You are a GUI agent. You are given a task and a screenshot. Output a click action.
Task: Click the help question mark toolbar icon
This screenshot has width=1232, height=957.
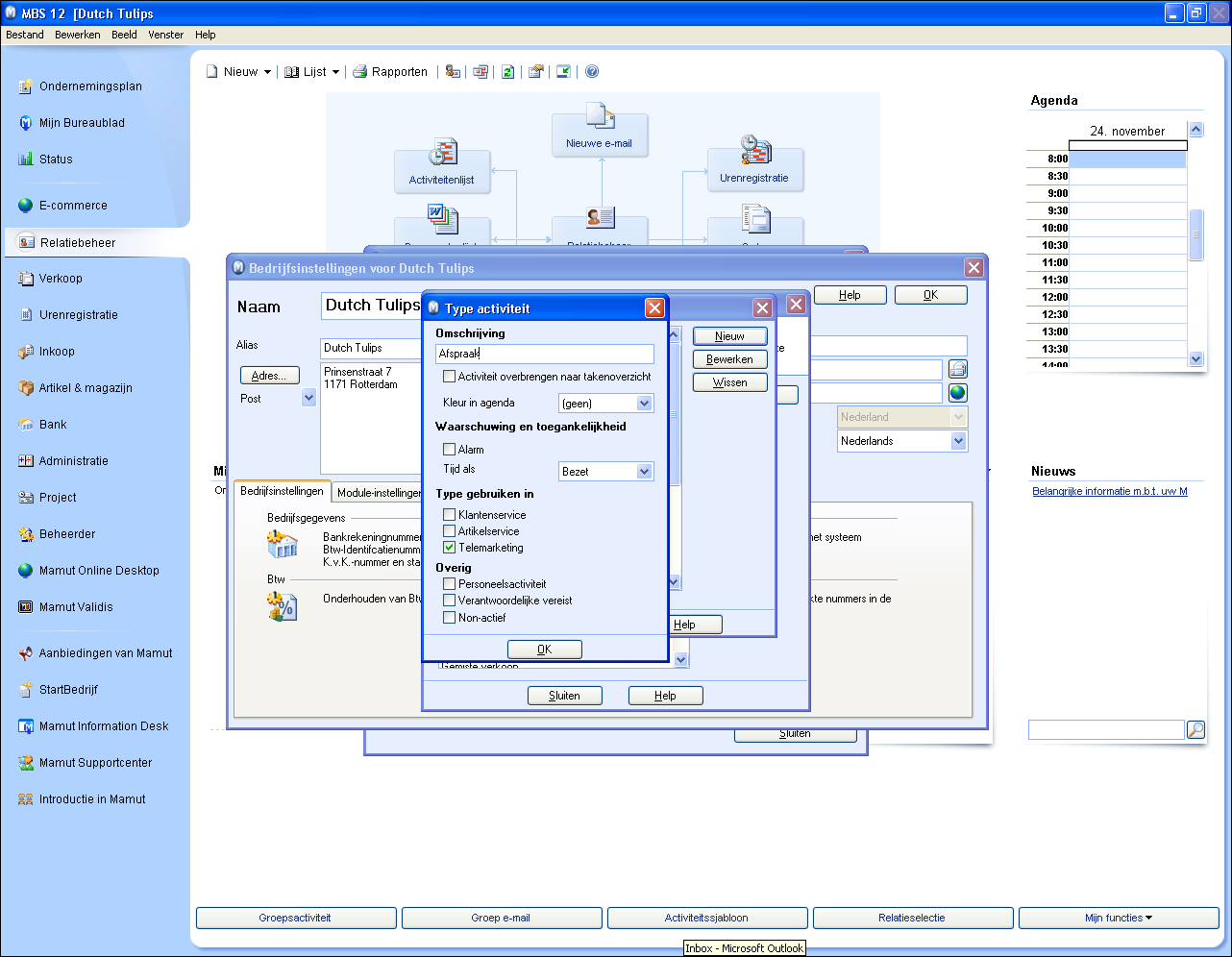click(592, 72)
